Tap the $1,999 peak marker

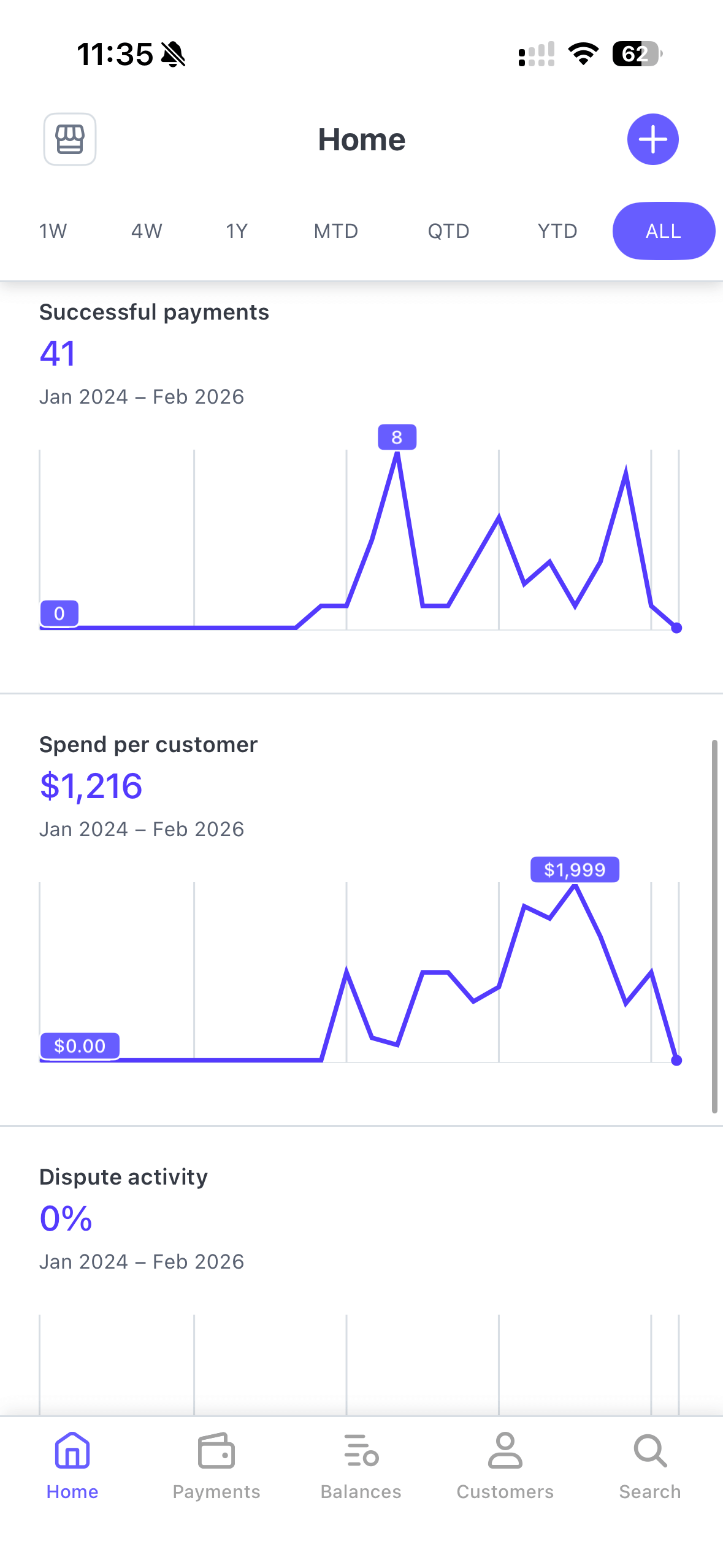pos(575,869)
